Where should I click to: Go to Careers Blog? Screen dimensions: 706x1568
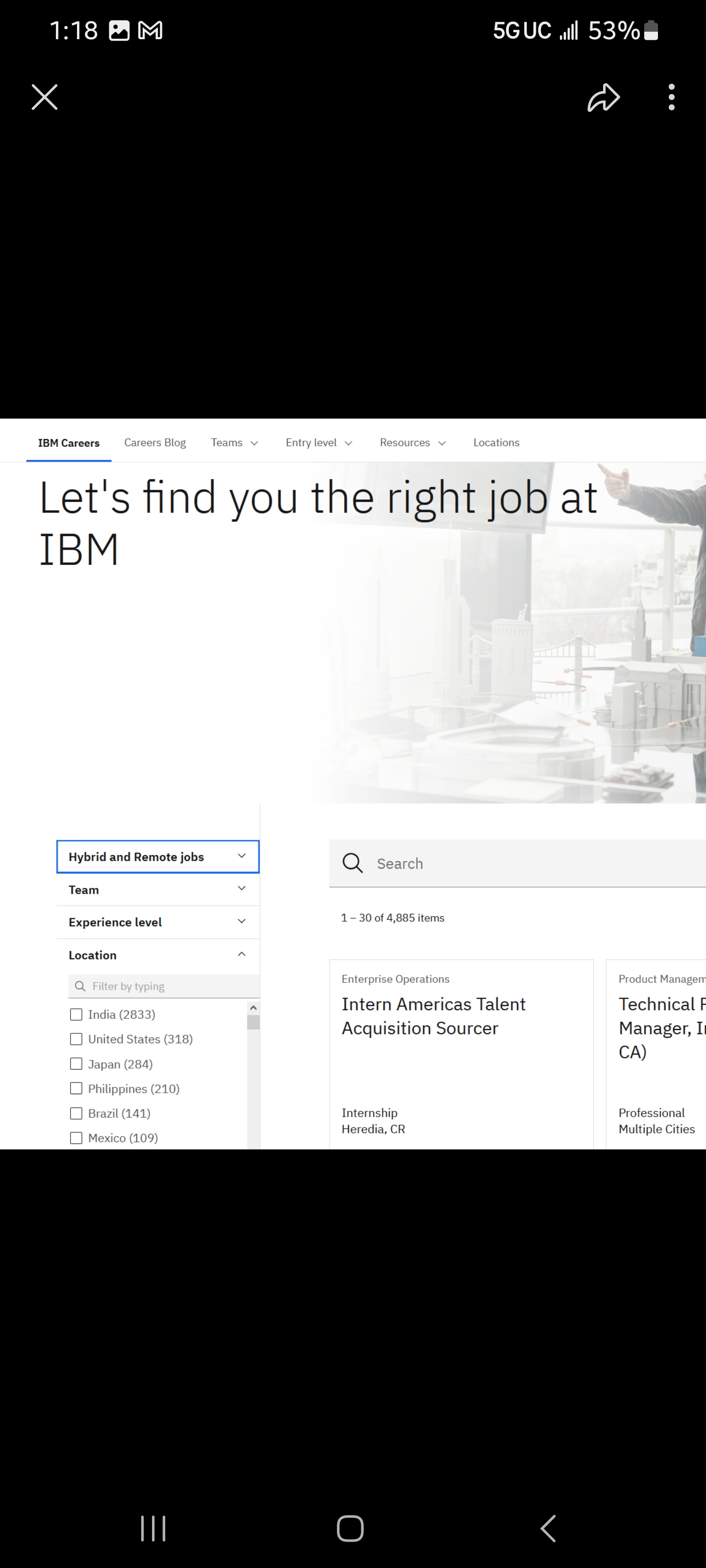pyautogui.click(x=155, y=442)
